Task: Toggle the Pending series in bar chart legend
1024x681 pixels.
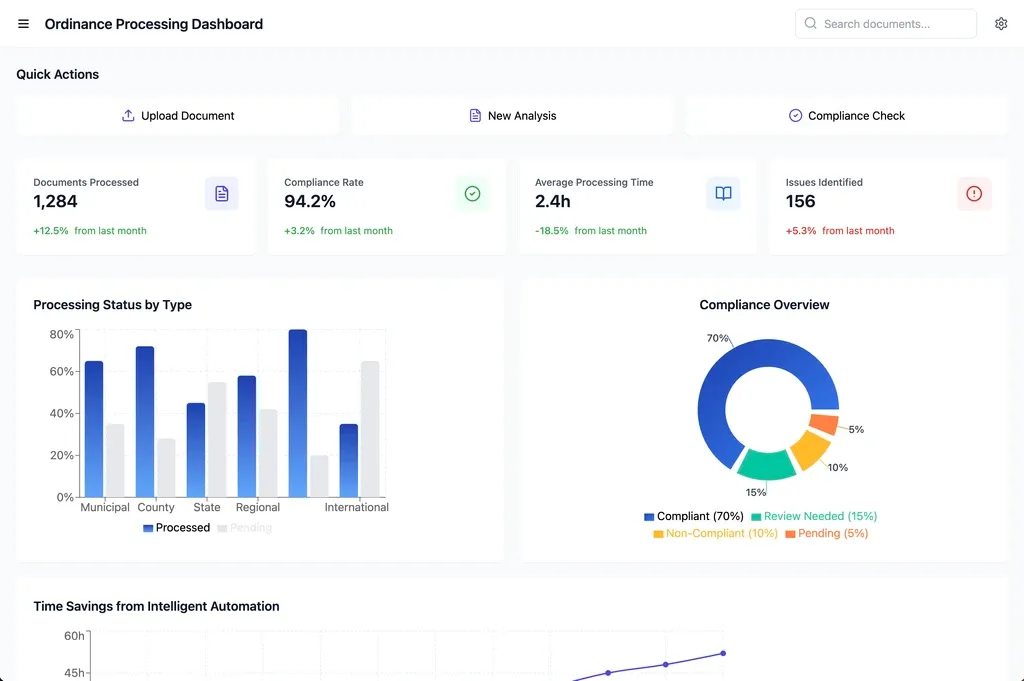Action: (245, 528)
